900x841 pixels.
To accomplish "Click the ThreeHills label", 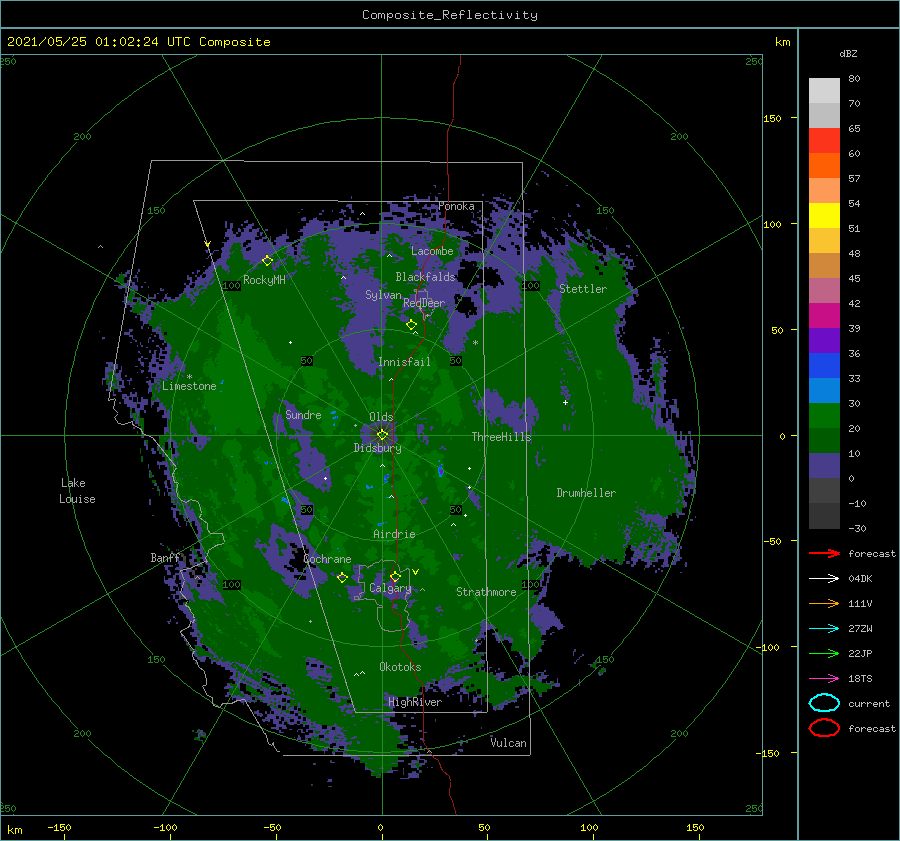I will [x=502, y=437].
